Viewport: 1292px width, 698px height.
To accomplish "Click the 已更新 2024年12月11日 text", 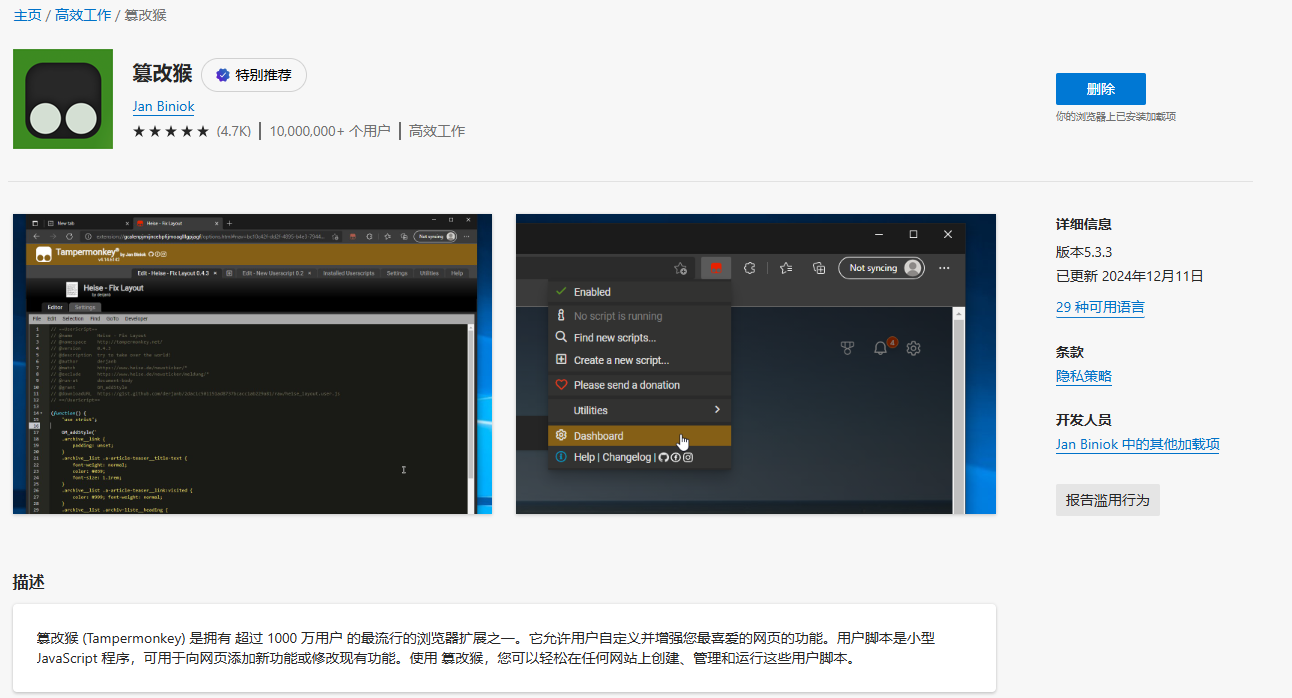I will point(1130,276).
